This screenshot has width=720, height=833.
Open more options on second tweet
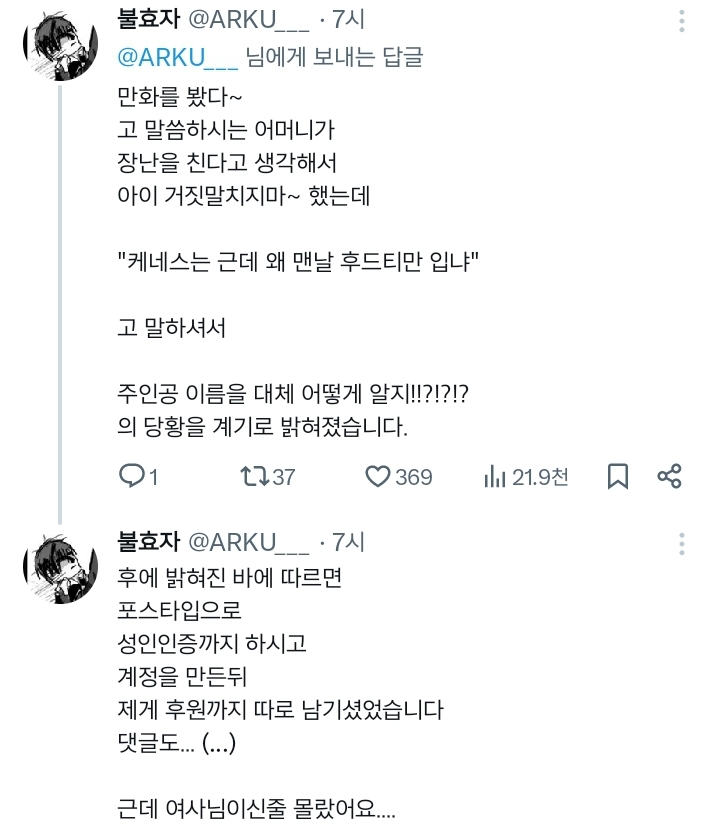682,543
